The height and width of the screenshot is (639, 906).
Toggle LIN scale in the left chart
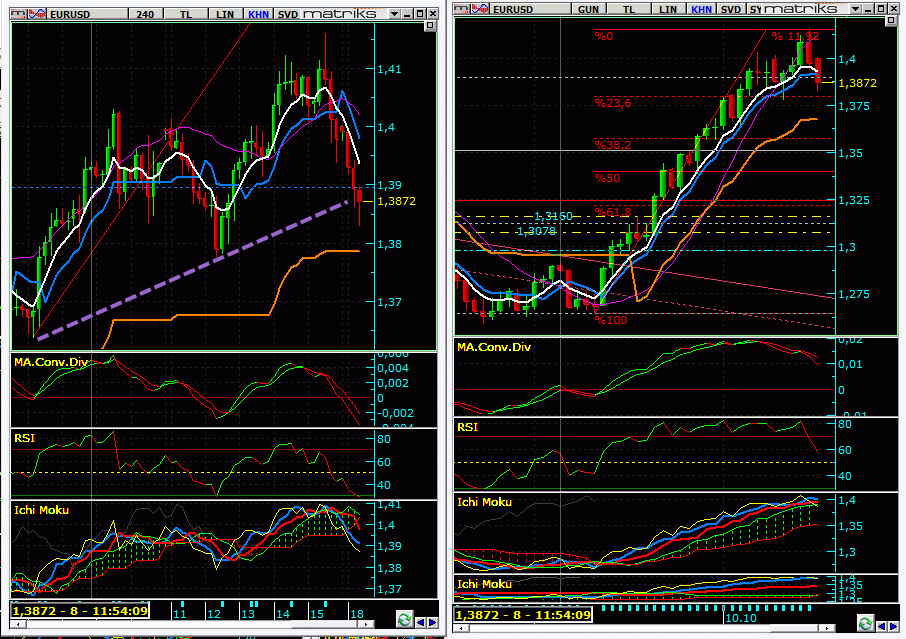[x=222, y=14]
